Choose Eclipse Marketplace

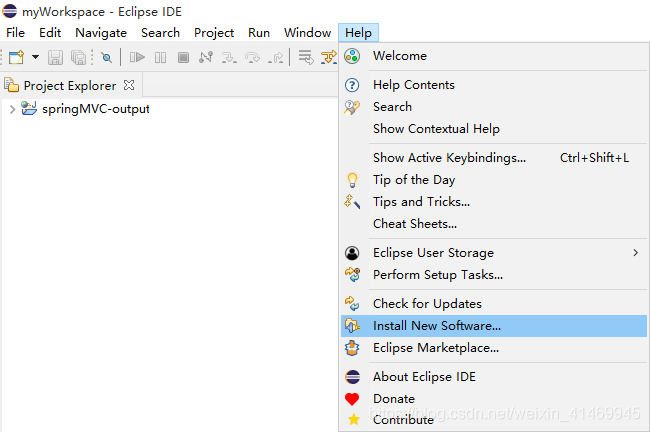(x=494, y=348)
